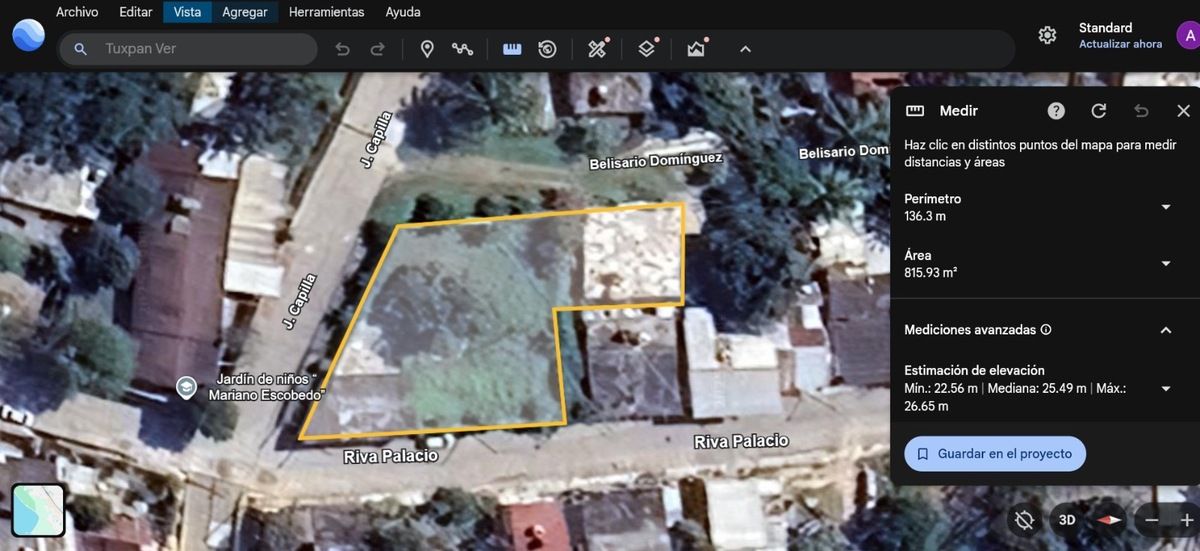This screenshot has height=551, width=1200.
Task: Click the ruler measure tool in toolbar
Action: [512, 49]
